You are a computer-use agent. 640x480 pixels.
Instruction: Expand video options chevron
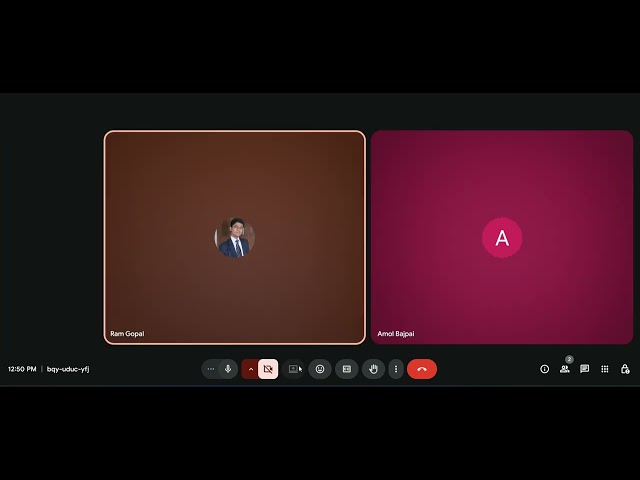click(251, 369)
